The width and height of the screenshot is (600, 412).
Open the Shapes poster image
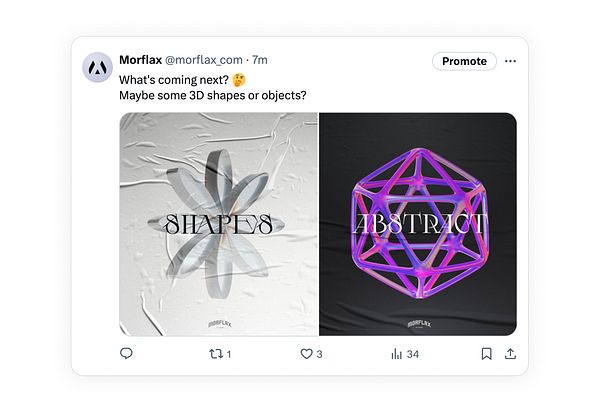point(219,223)
